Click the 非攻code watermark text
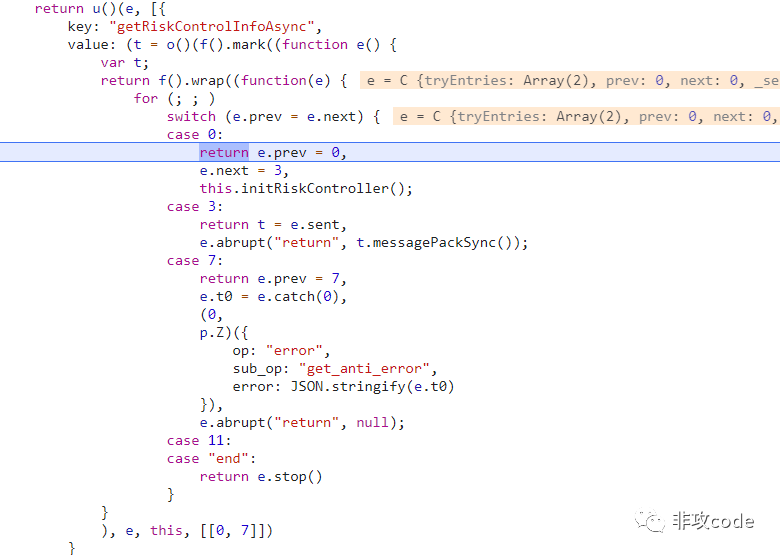This screenshot has width=780, height=555. 713,521
